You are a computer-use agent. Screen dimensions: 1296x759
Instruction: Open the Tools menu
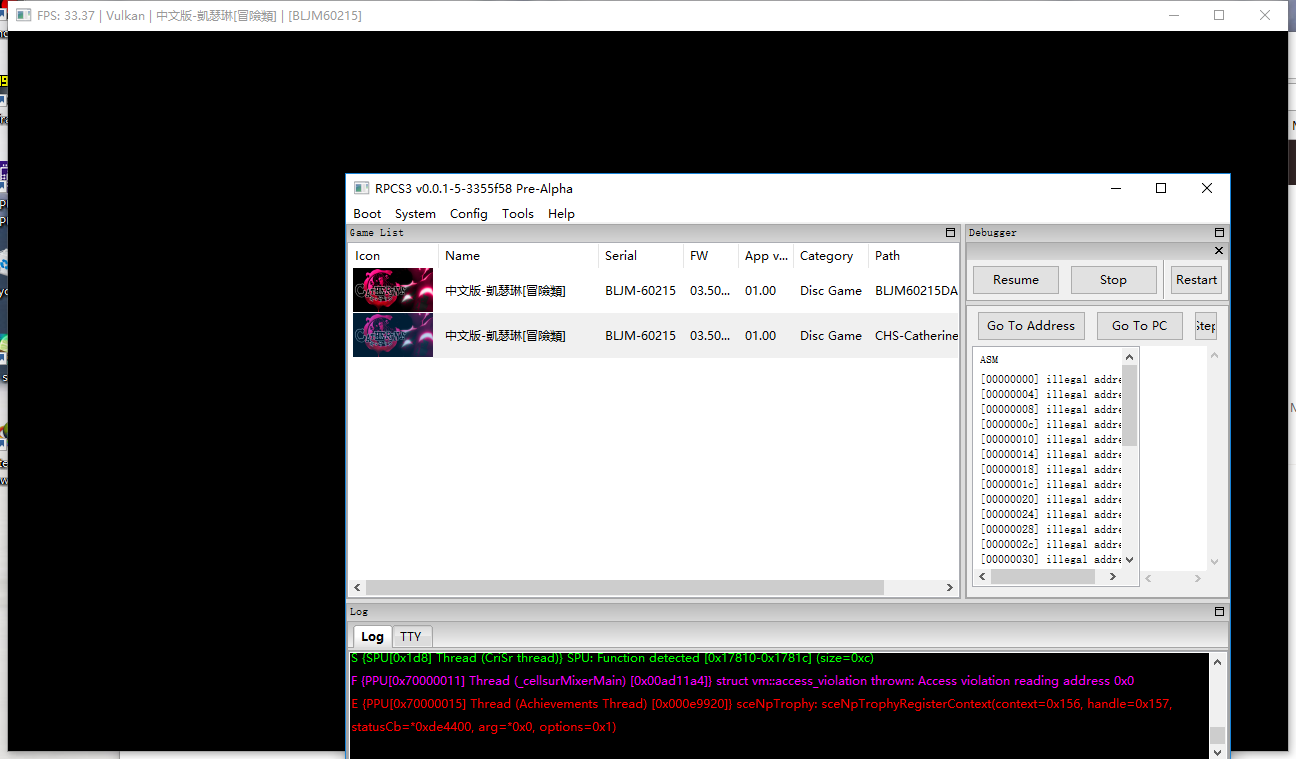coord(518,214)
